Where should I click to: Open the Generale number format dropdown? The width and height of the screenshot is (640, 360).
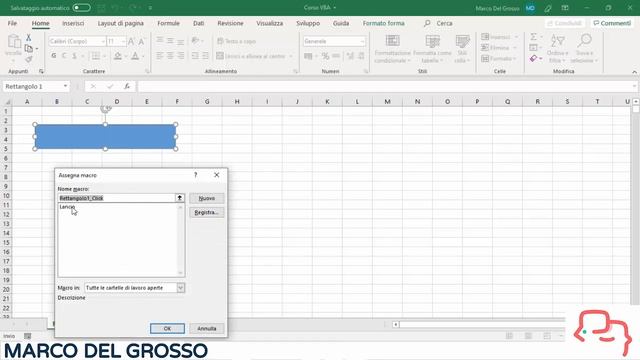click(x=362, y=41)
